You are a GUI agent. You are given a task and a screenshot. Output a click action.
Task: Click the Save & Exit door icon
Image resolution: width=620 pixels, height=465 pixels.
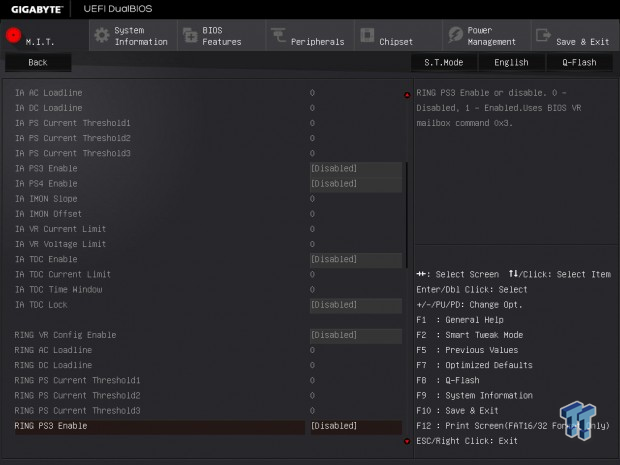[x=543, y=35]
